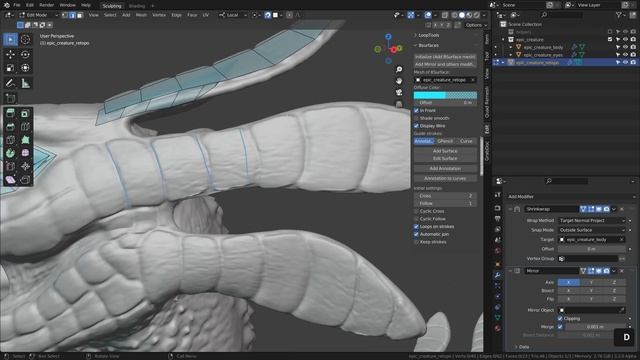
Task: Open the Local transform orientation dropdown
Action: pyautogui.click(x=233, y=15)
